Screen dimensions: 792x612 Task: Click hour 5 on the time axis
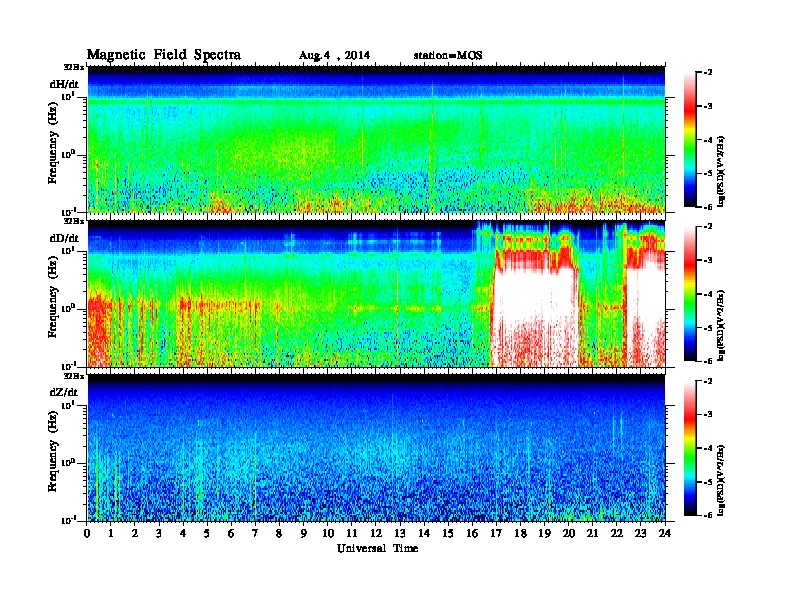207,534
